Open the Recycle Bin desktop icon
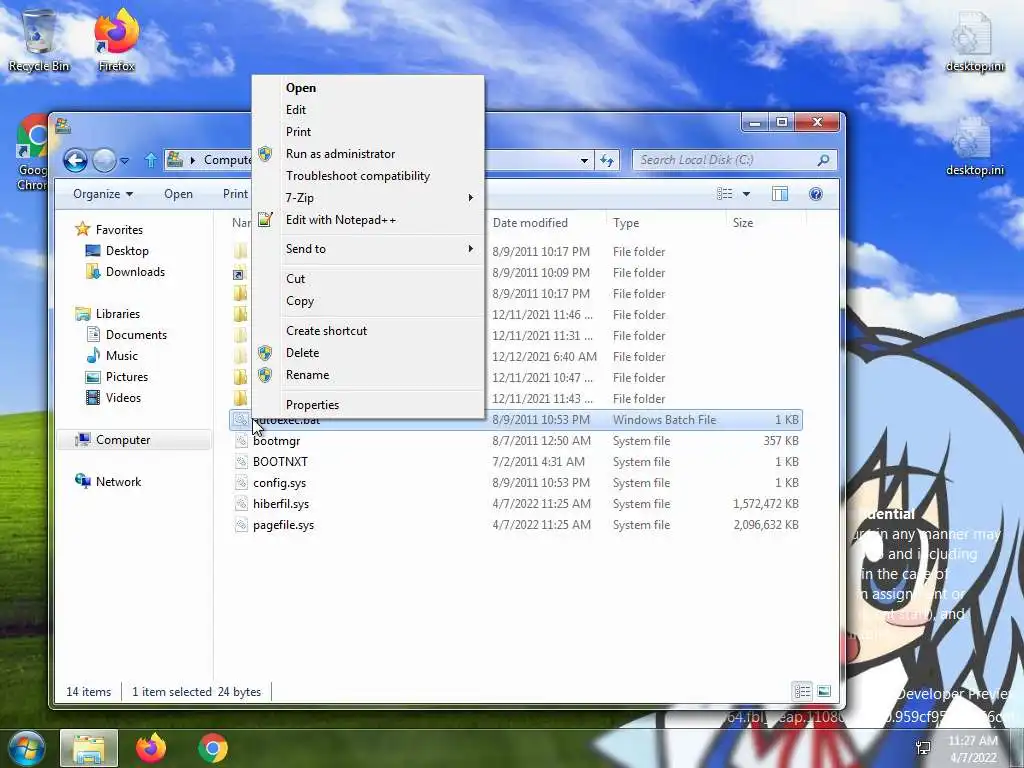The image size is (1024, 768). coord(38,39)
